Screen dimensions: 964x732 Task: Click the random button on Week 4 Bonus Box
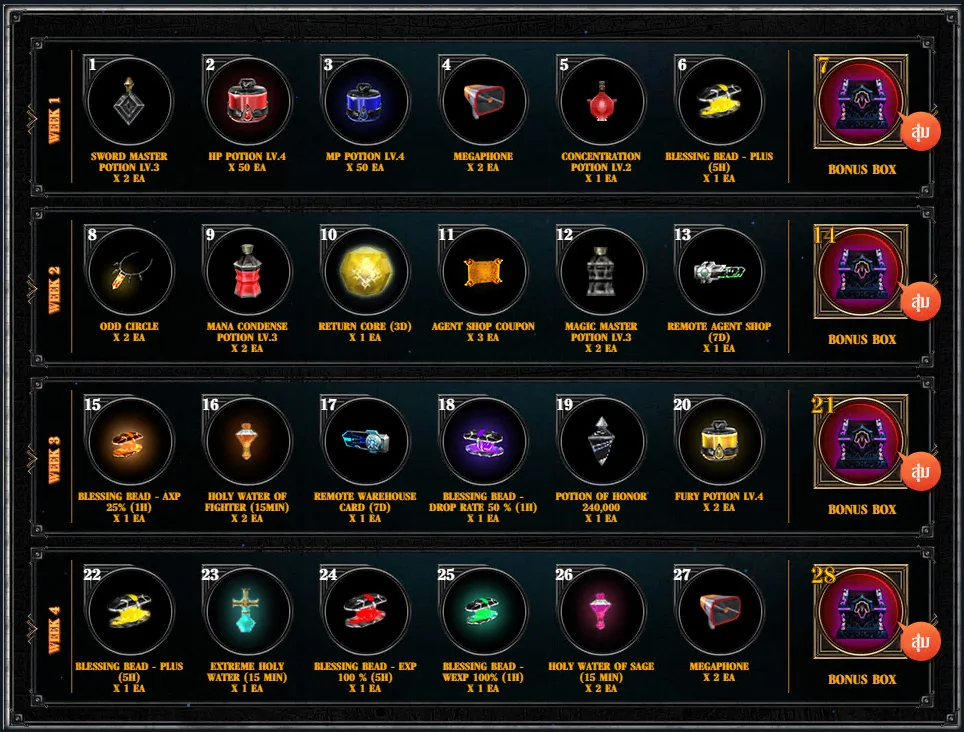pos(920,641)
